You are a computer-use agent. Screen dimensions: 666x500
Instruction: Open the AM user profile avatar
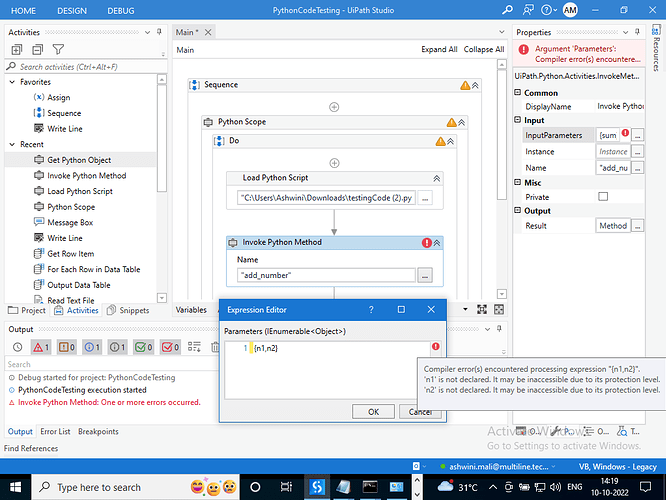tap(570, 10)
